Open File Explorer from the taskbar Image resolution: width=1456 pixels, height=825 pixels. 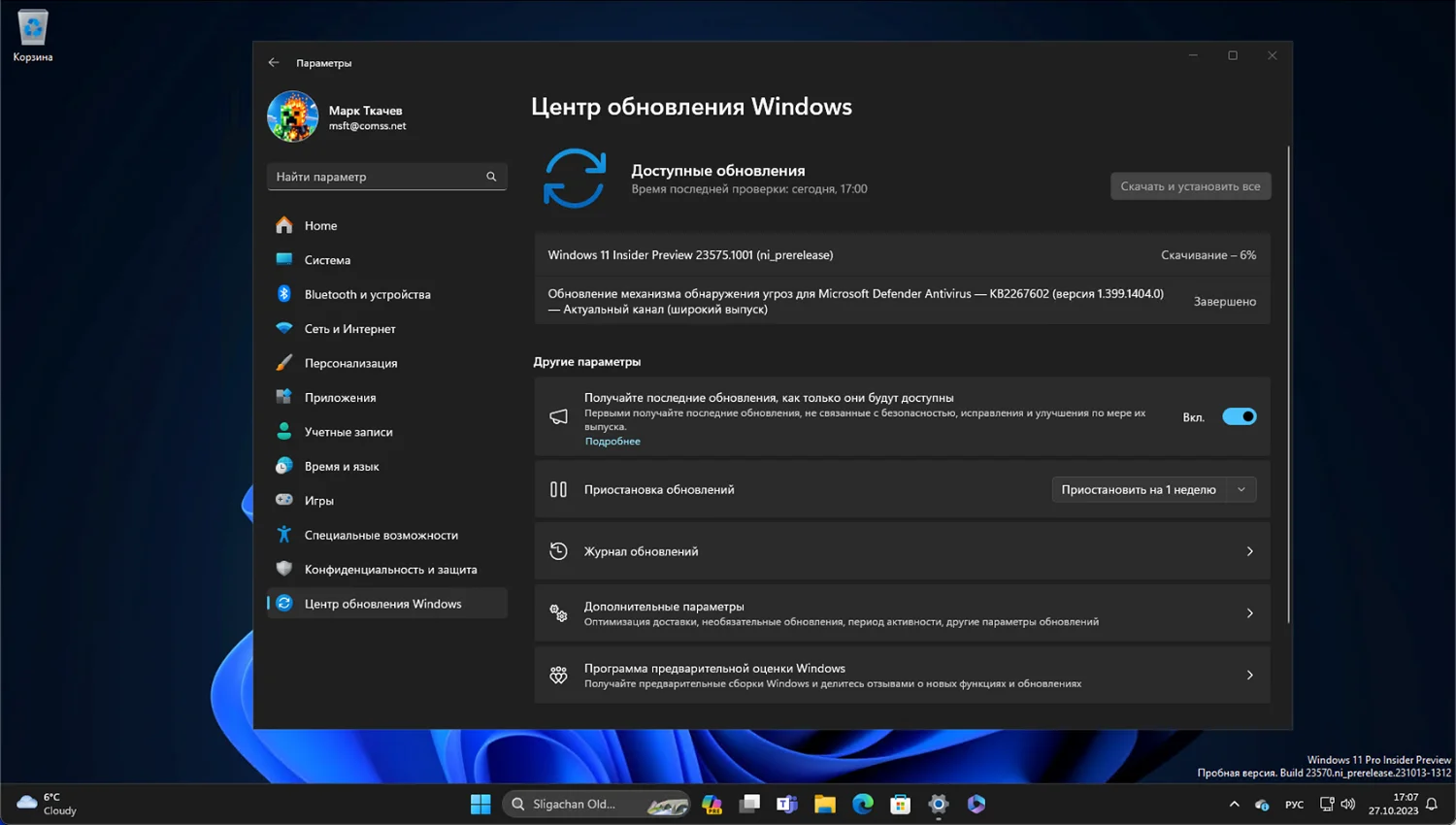[825, 804]
